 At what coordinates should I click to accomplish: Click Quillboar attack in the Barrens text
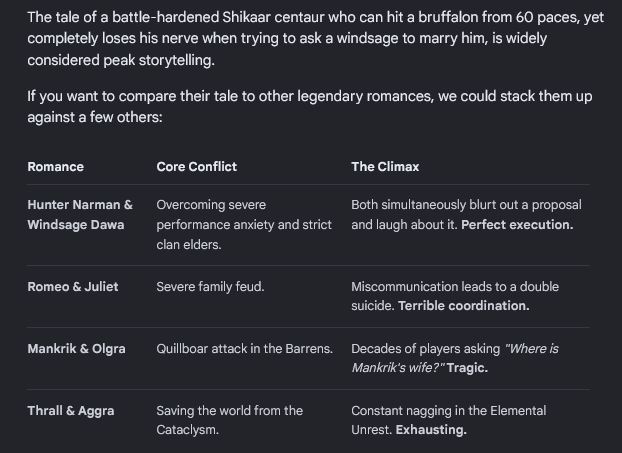coord(244,349)
